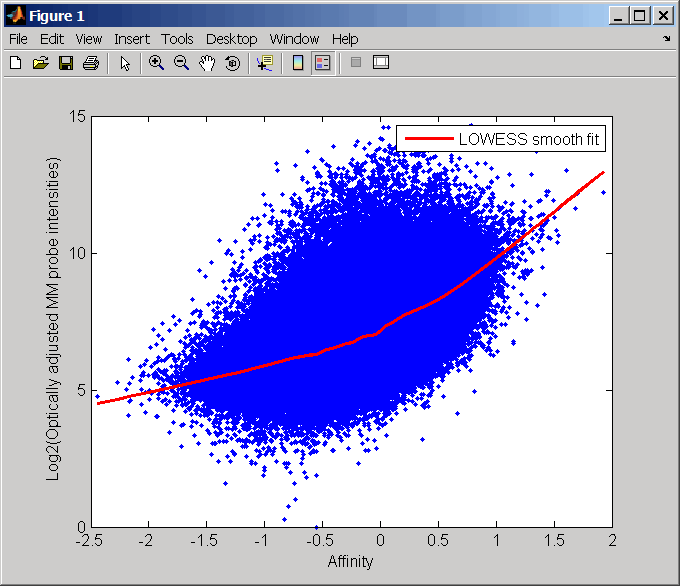Screen dimensions: 680x586
Task: Close the Figure 1 window
Action: click(x=663, y=16)
